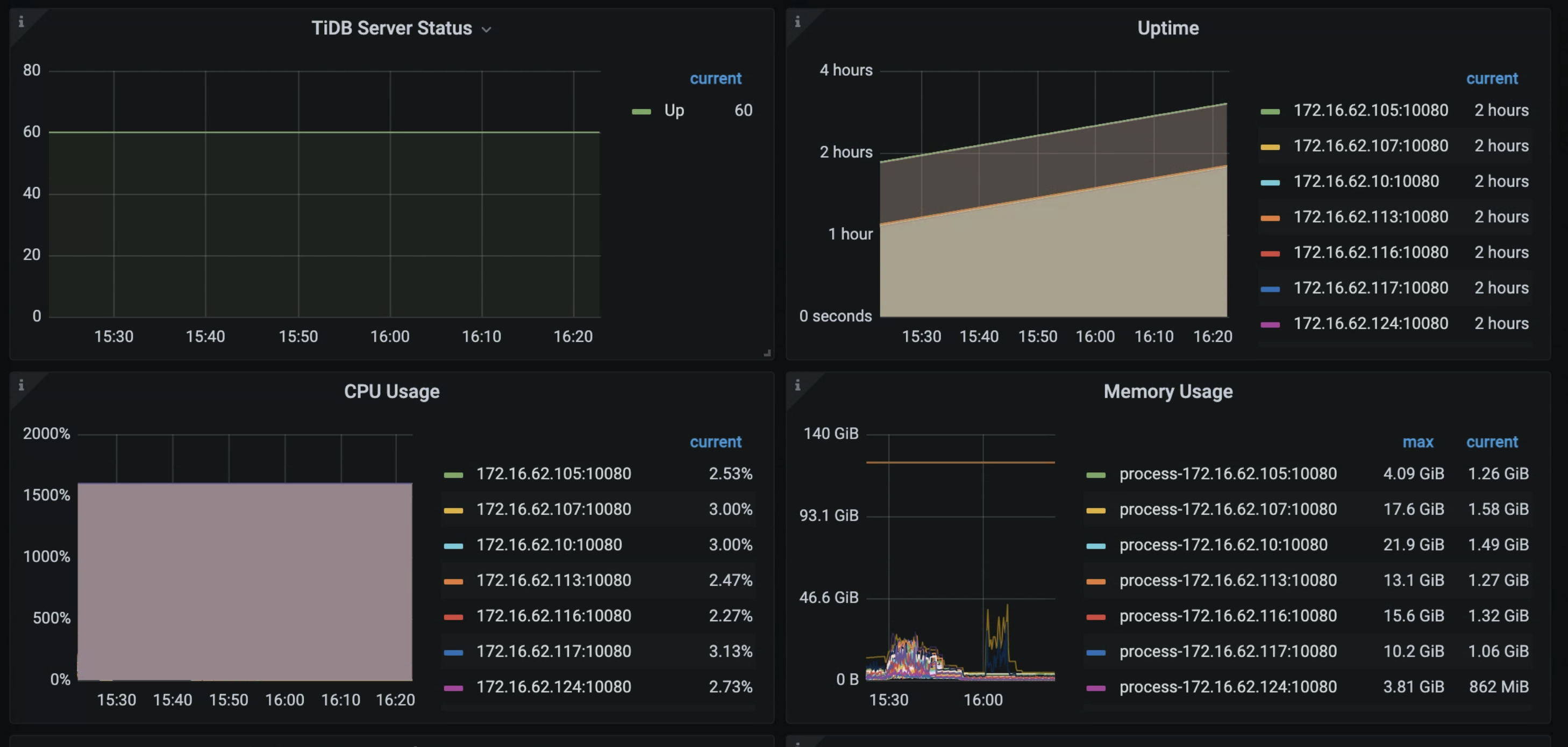Sort TiDB Server Status legend by current

(715, 78)
